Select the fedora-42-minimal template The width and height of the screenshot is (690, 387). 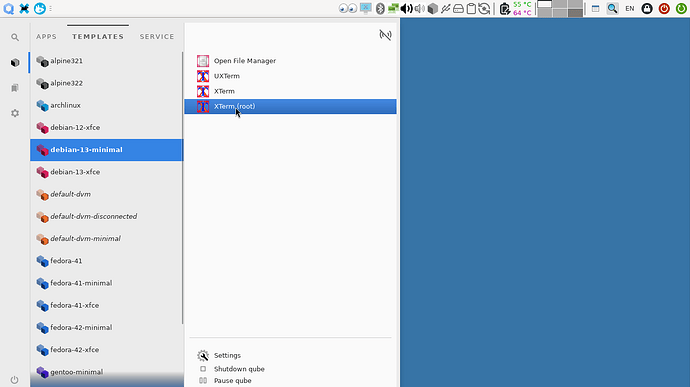(x=106, y=328)
